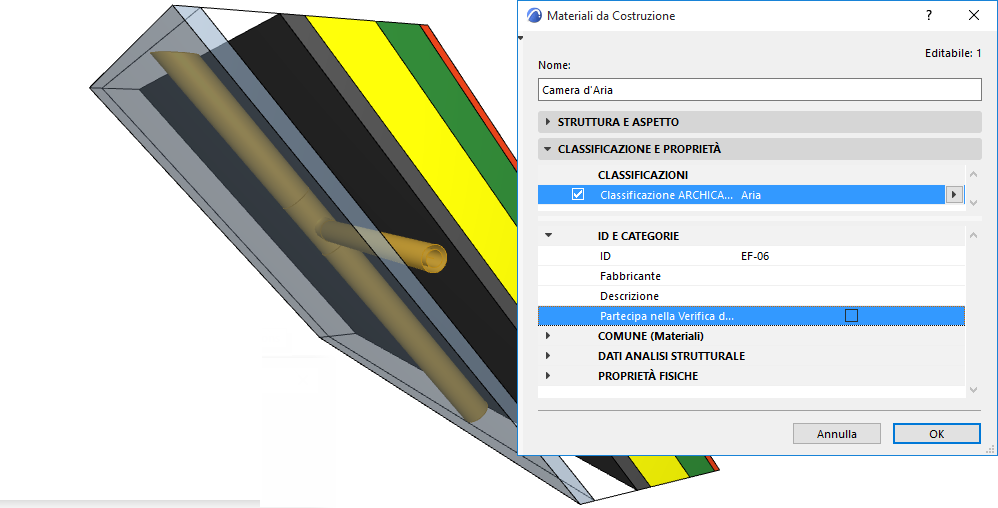Viewport: 998px width, 508px height.
Task: Click the Annulla button
Action: tap(836, 434)
